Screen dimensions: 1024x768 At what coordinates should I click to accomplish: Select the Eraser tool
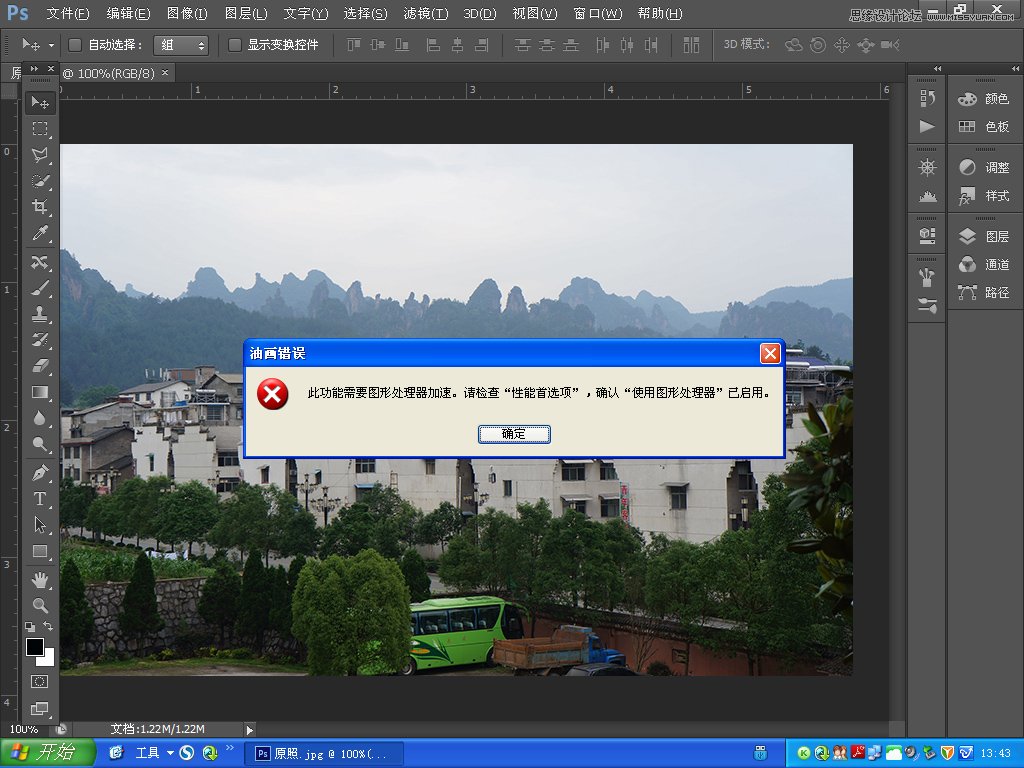40,366
